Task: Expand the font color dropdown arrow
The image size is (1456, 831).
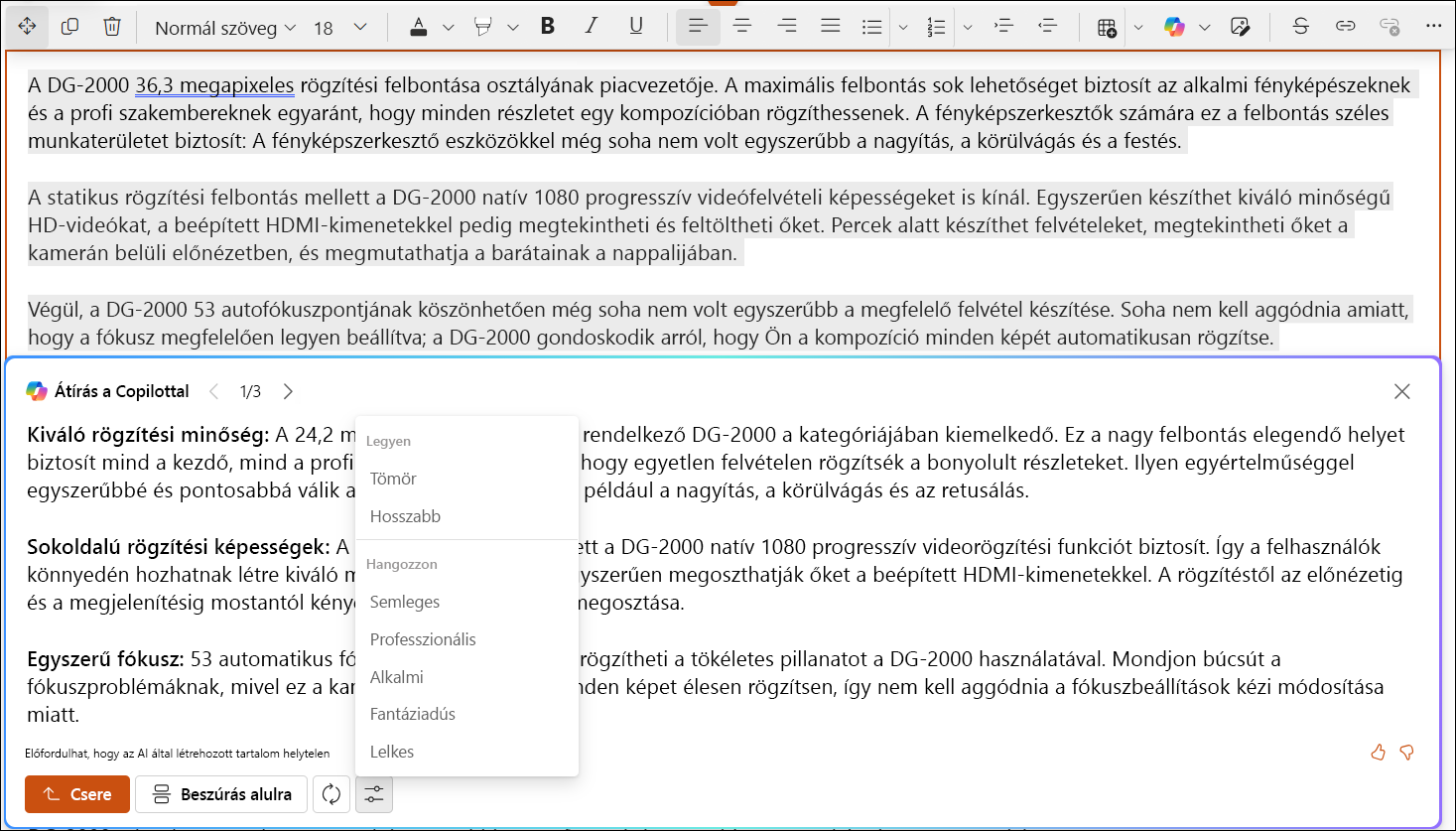Action: pyautogui.click(x=449, y=28)
